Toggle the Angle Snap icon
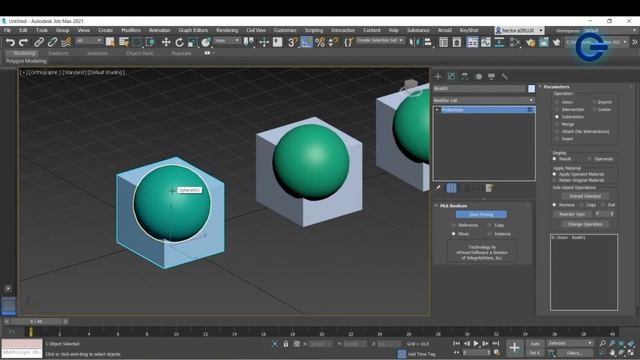 point(307,42)
